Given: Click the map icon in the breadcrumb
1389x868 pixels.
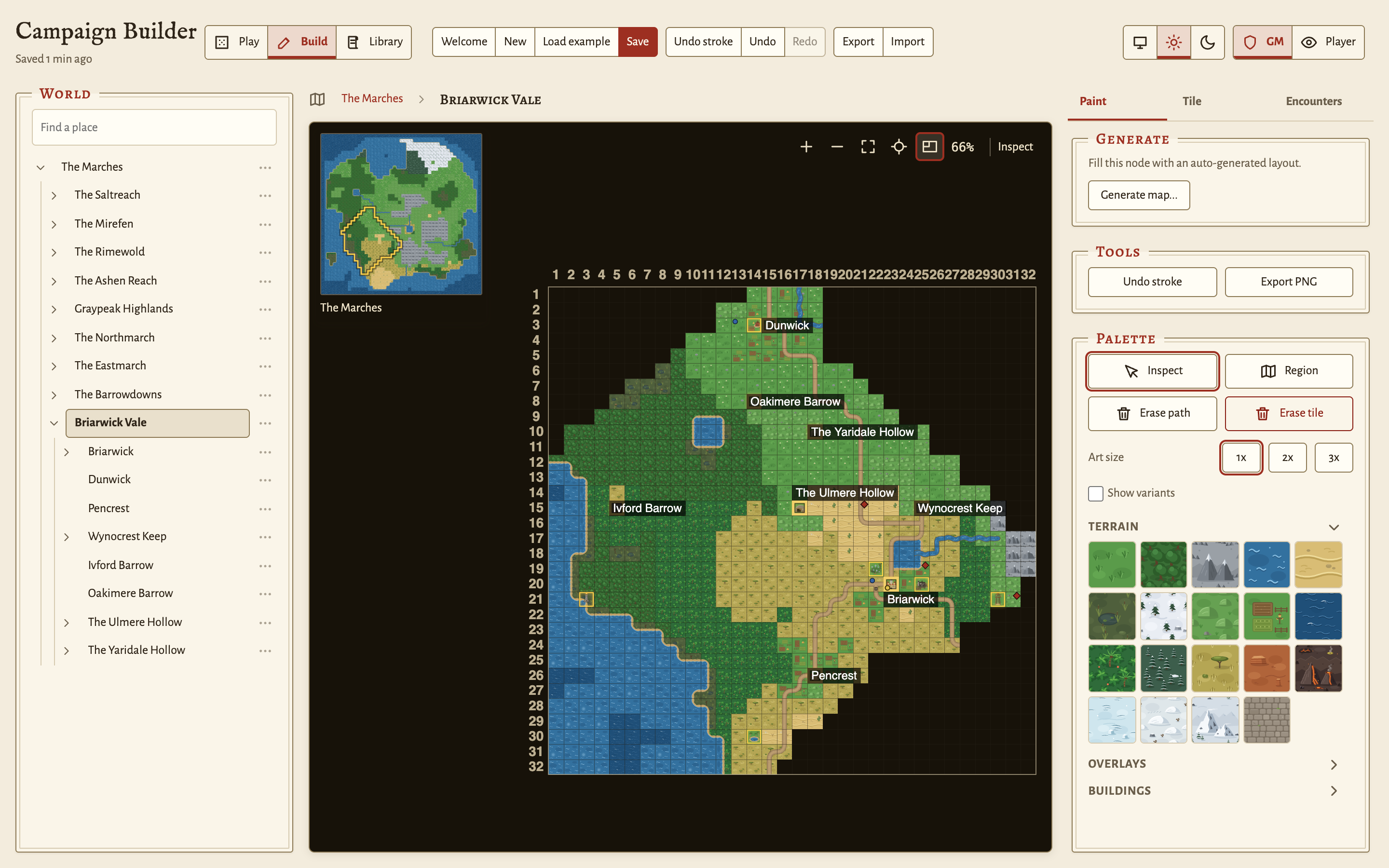Looking at the screenshot, I should click(x=317, y=99).
